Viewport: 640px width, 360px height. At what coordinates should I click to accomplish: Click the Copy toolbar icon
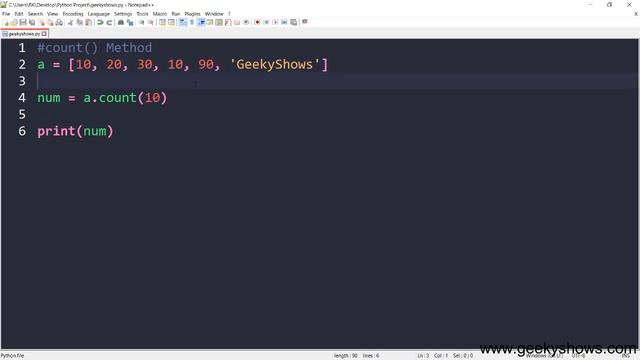click(80, 22)
